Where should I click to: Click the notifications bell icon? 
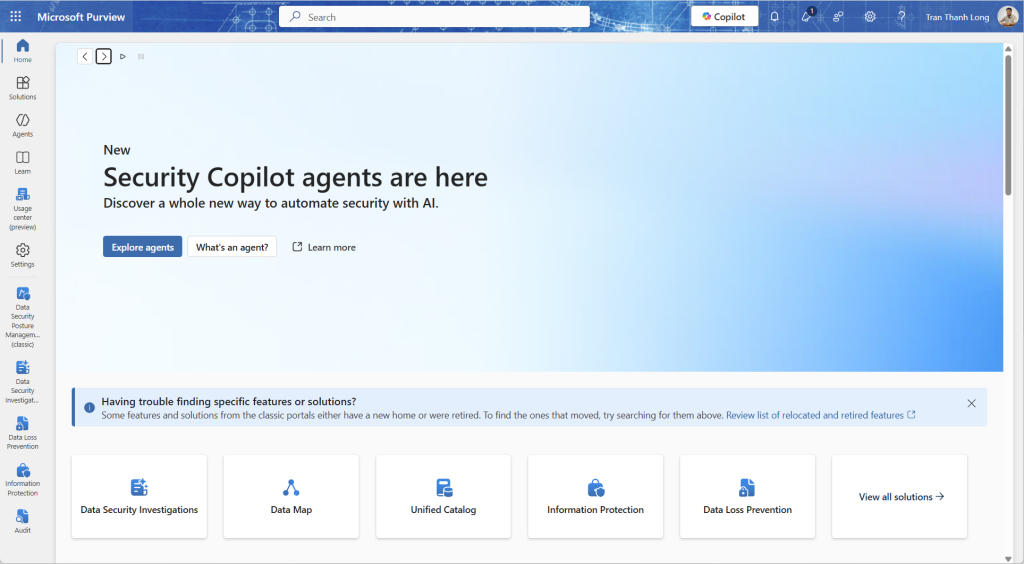(x=774, y=17)
